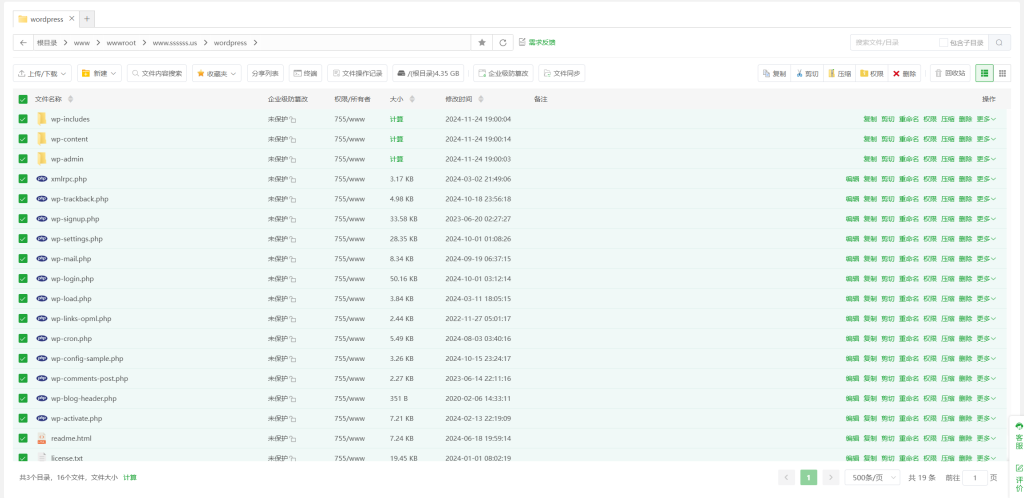Screen dimensions: 1024x498
Task: Go to www.ssssss.us in the breadcrumb
Action: pyautogui.click(x=175, y=42)
